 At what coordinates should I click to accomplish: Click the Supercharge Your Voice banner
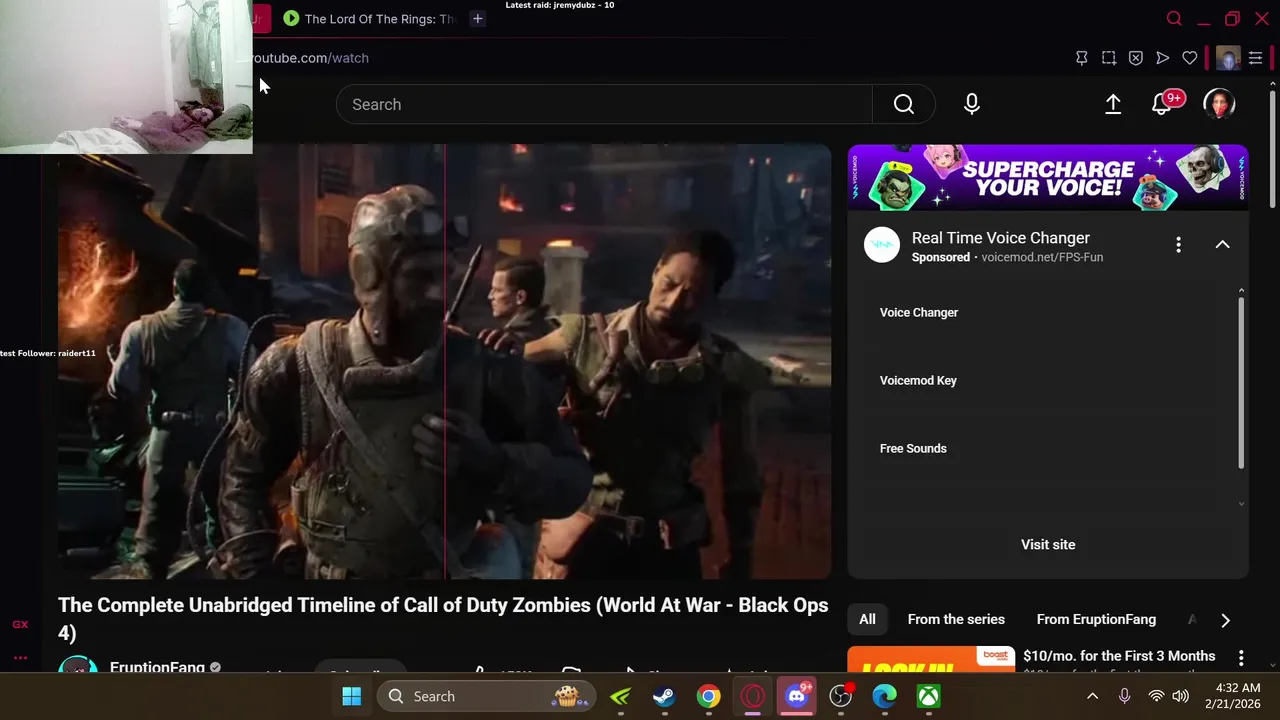pos(1048,177)
